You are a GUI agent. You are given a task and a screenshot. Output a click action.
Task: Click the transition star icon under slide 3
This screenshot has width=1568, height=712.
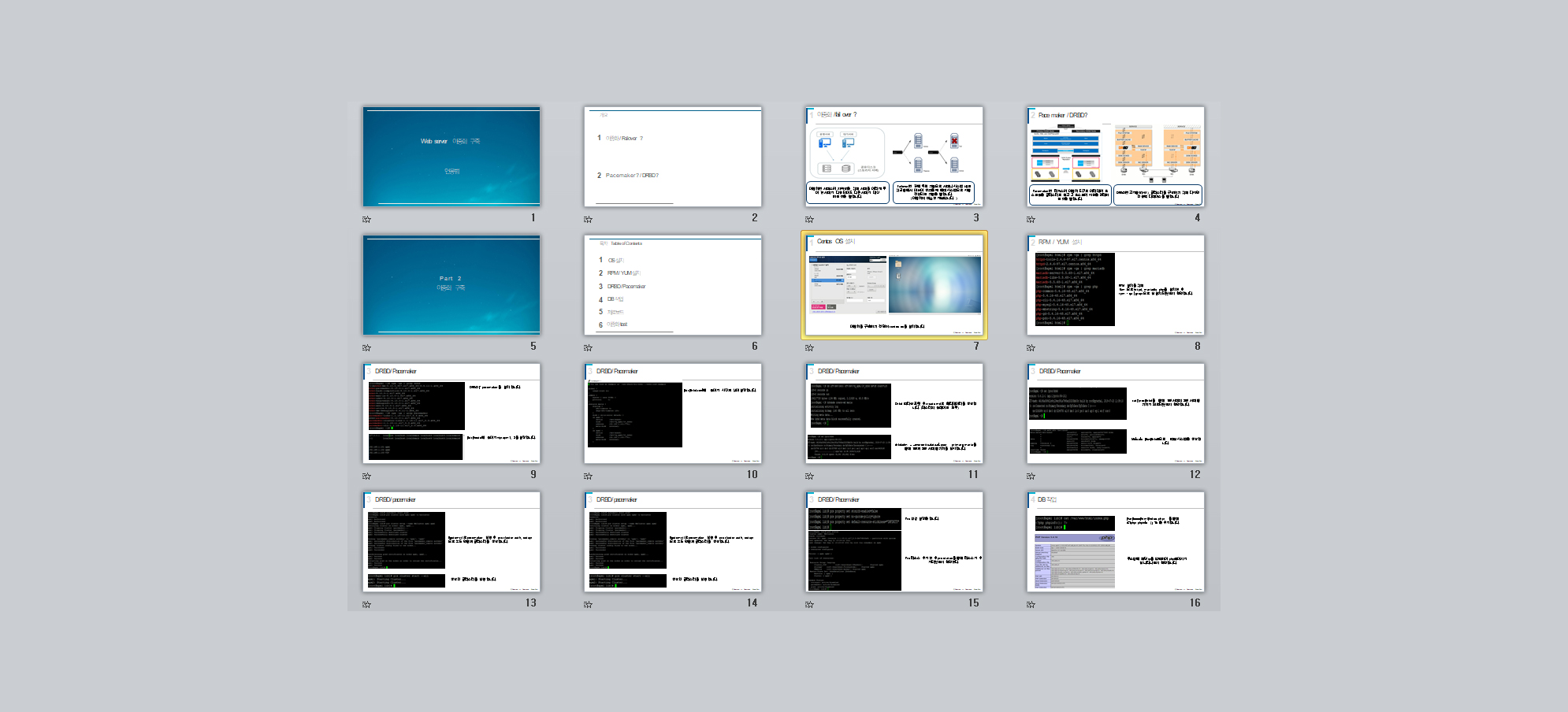pyautogui.click(x=809, y=220)
